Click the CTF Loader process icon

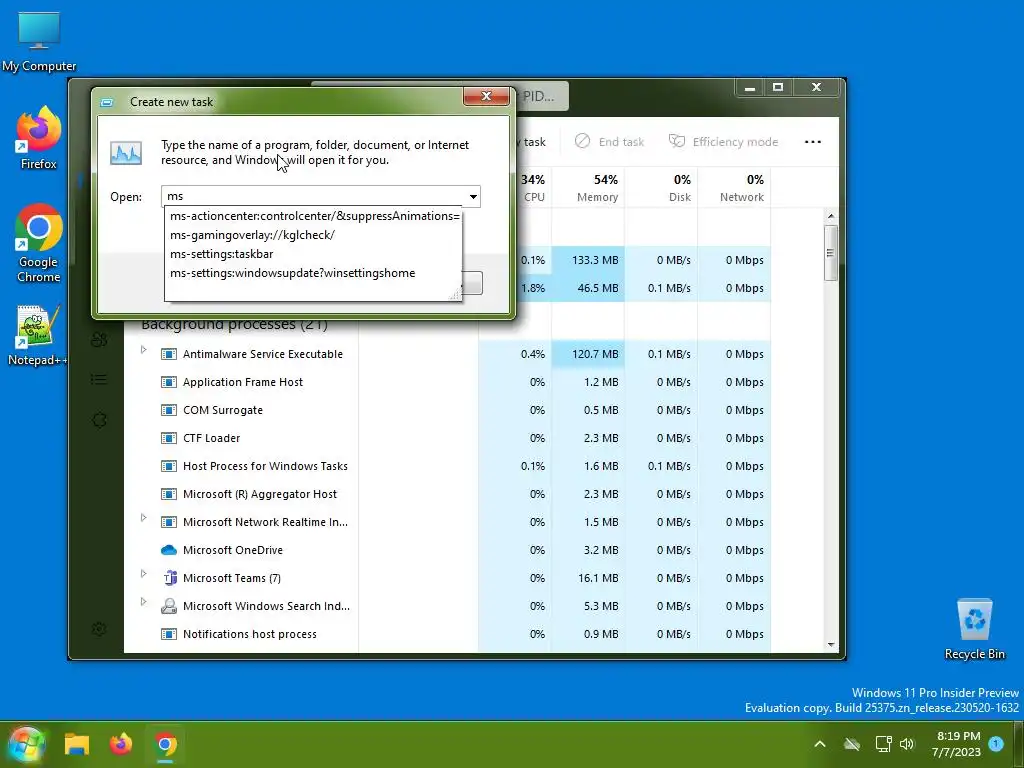(x=168, y=438)
